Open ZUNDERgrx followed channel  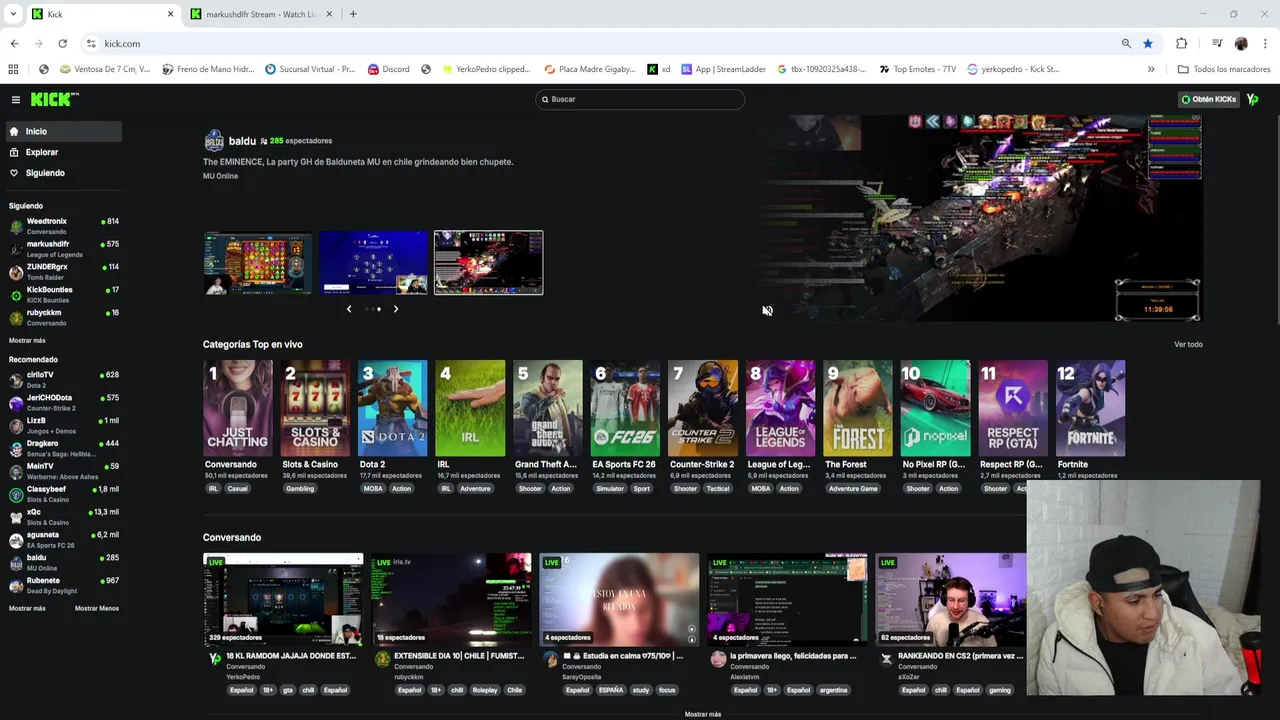tap(63, 272)
